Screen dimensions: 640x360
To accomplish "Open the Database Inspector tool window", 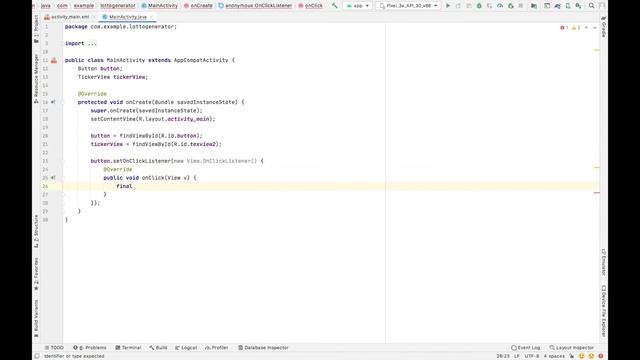I will (263, 348).
